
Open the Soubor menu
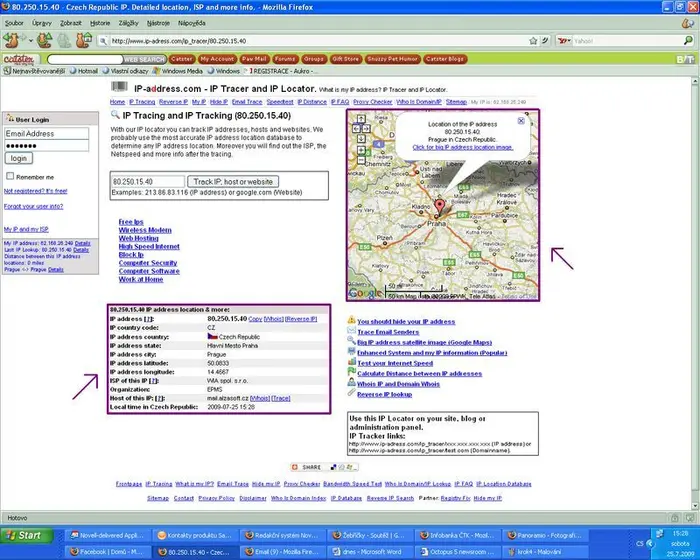[14, 23]
